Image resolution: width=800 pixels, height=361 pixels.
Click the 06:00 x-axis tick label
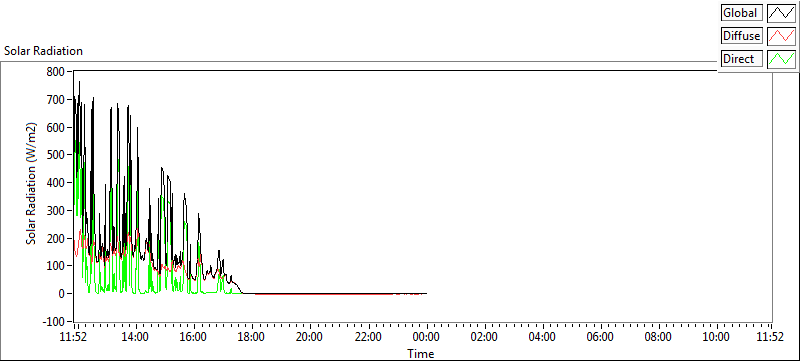coord(600,337)
